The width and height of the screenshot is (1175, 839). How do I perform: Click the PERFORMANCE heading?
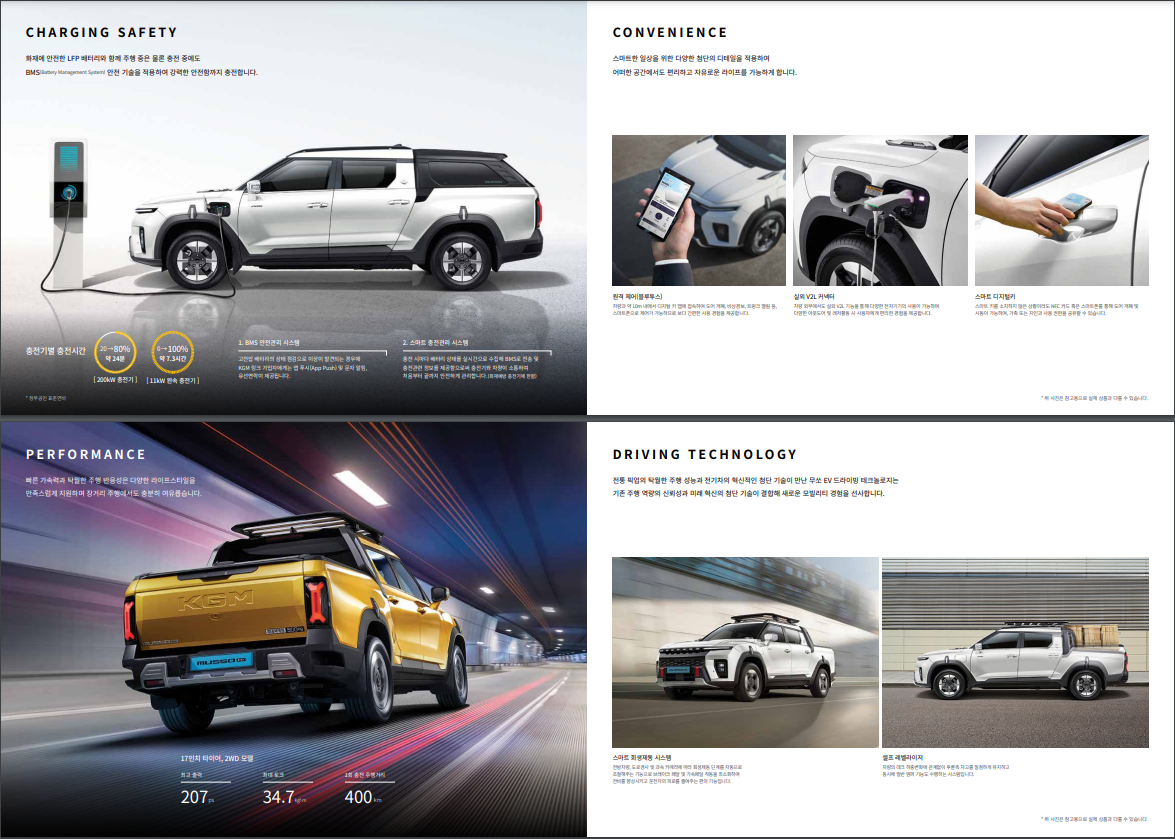tap(85, 454)
